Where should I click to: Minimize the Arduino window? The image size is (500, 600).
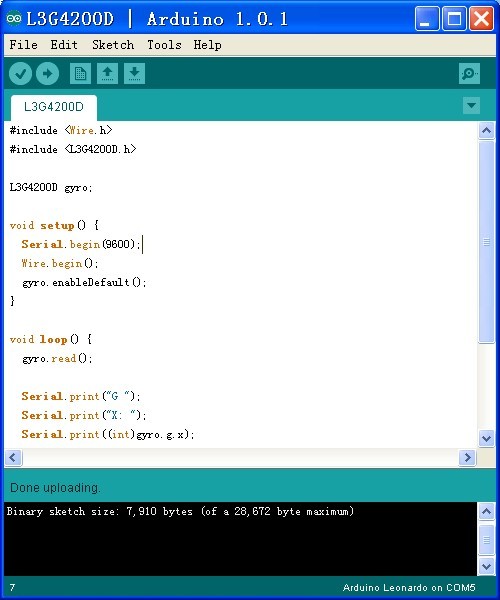427,18
